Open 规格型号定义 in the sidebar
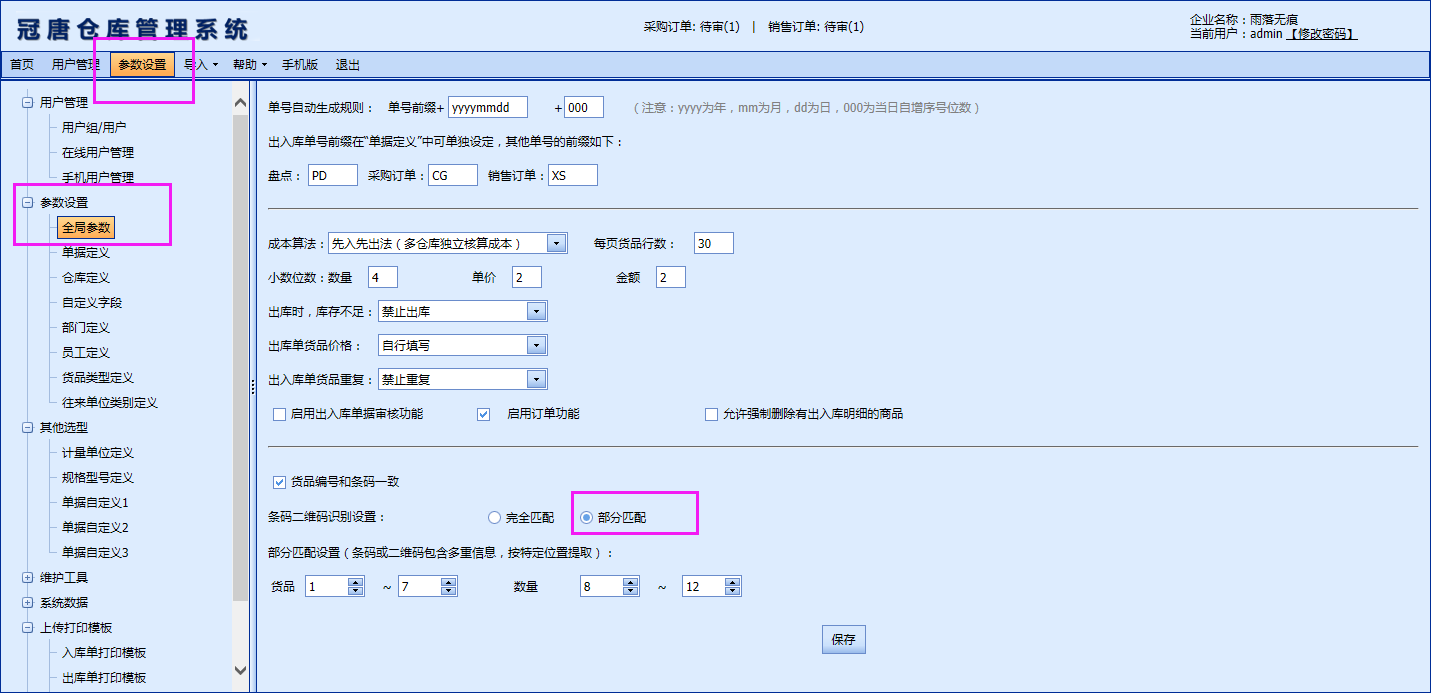 (98, 477)
